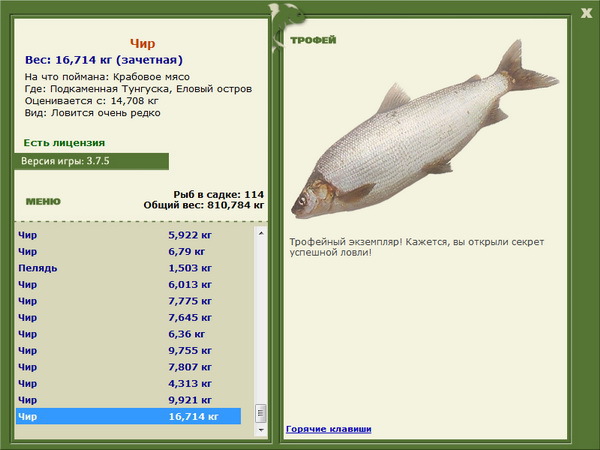Click the Рыб в садке: 114 counter
The height and width of the screenshot is (450, 600).
[x=218, y=194]
